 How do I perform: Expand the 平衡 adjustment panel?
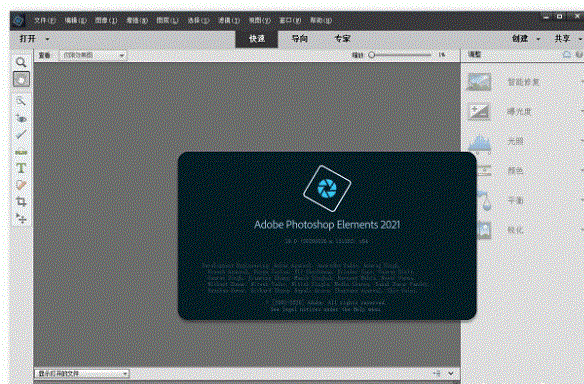[582, 200]
